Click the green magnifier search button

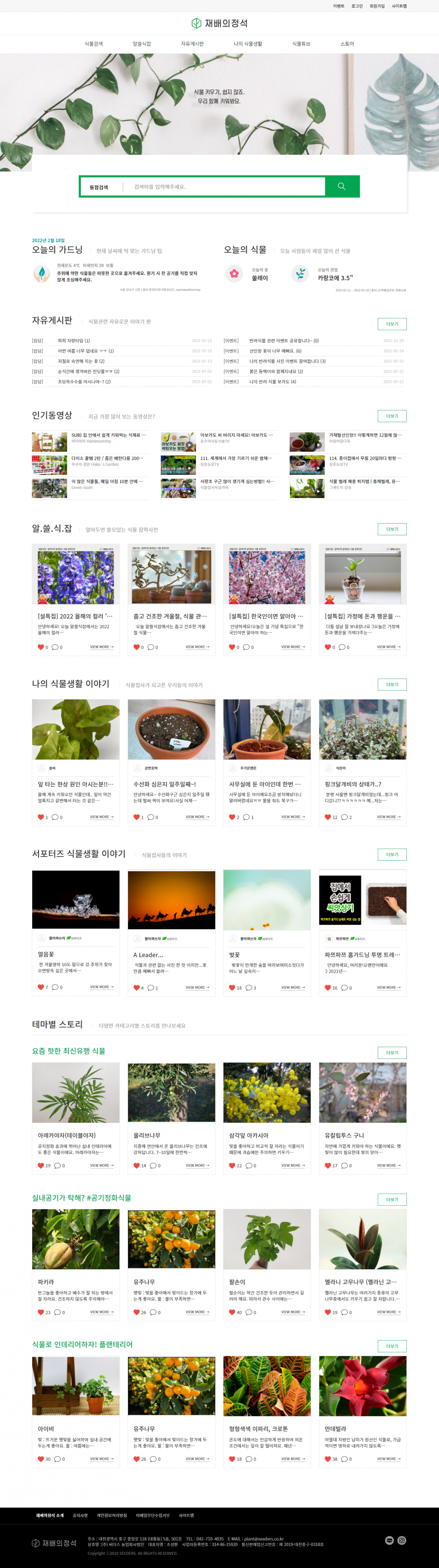click(x=342, y=186)
